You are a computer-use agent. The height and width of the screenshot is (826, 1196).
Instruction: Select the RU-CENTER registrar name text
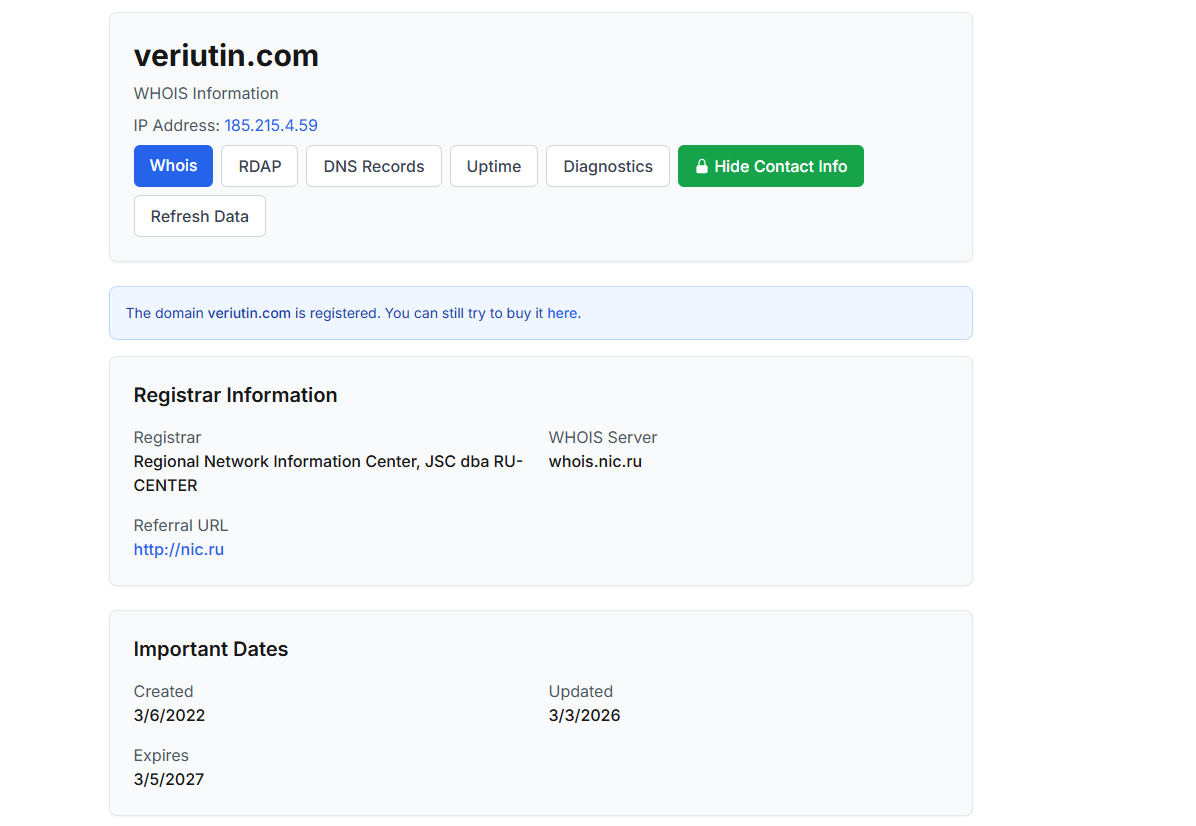[328, 473]
